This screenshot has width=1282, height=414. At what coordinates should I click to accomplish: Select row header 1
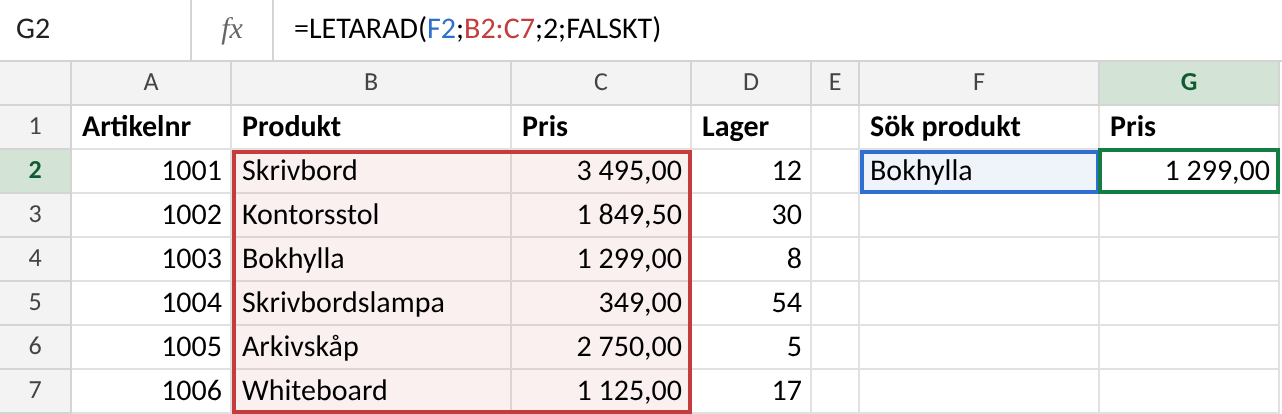(35, 127)
